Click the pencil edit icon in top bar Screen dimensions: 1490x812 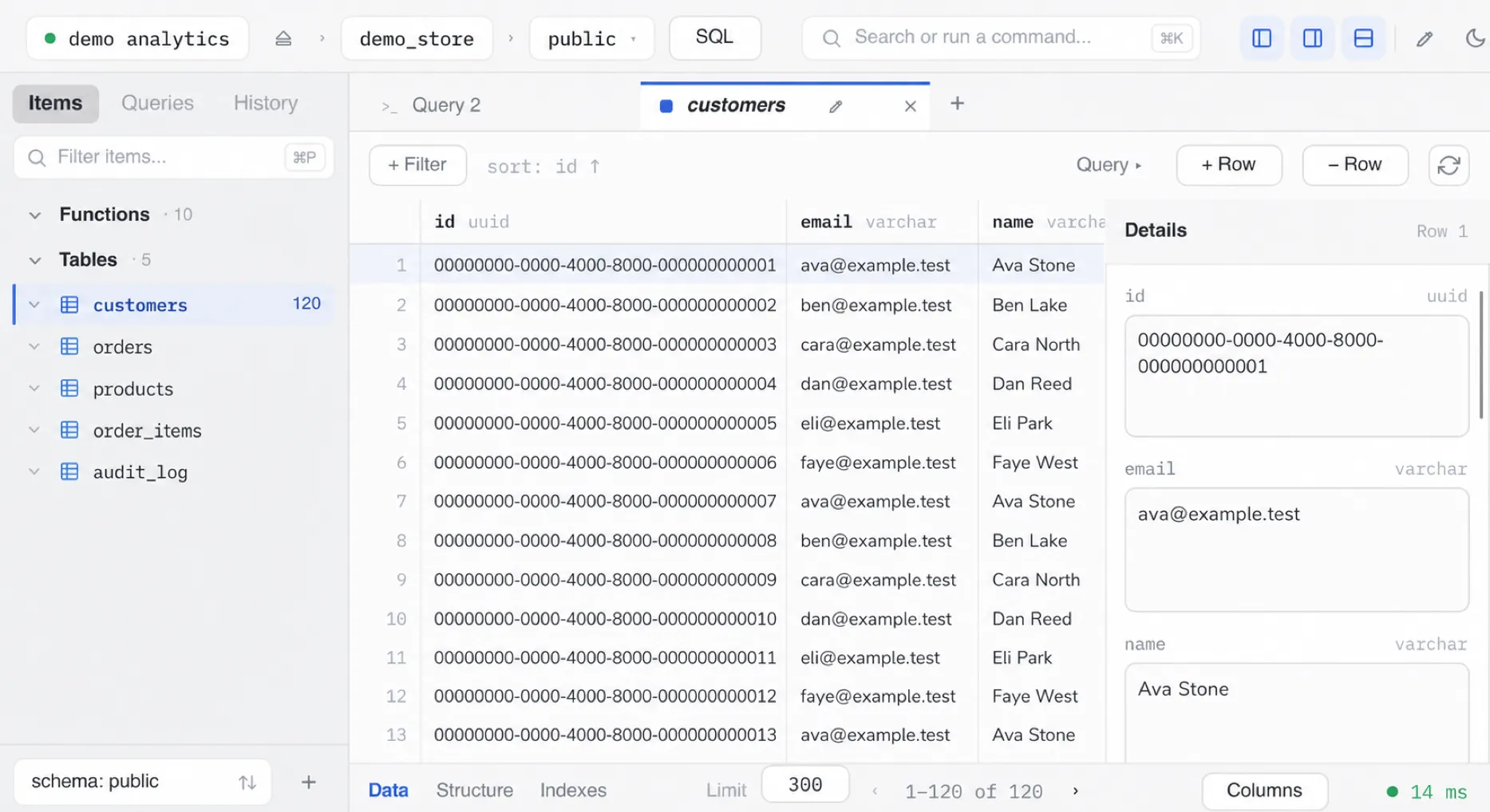click(x=1425, y=38)
